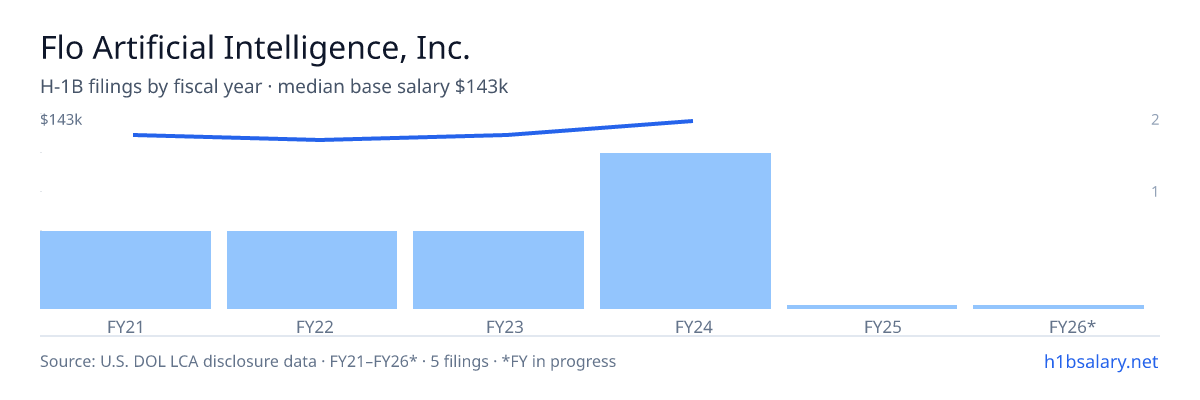Screen dimensions: 1200x400
Task: Click the DOL LCA source footnote
Action: [328, 361]
